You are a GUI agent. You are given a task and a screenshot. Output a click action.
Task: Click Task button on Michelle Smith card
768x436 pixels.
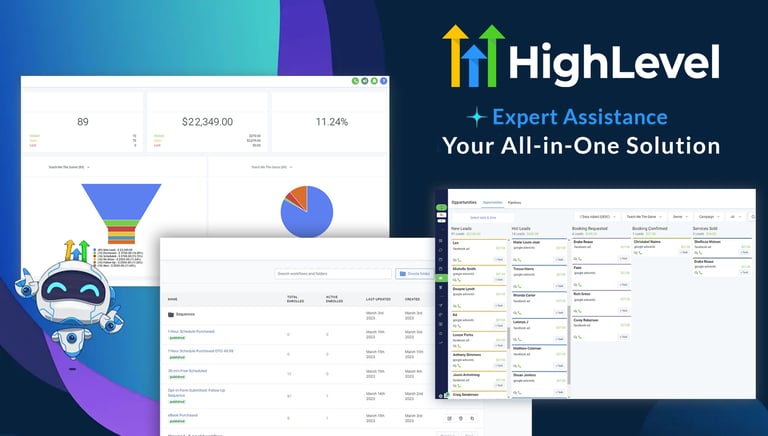tap(499, 279)
